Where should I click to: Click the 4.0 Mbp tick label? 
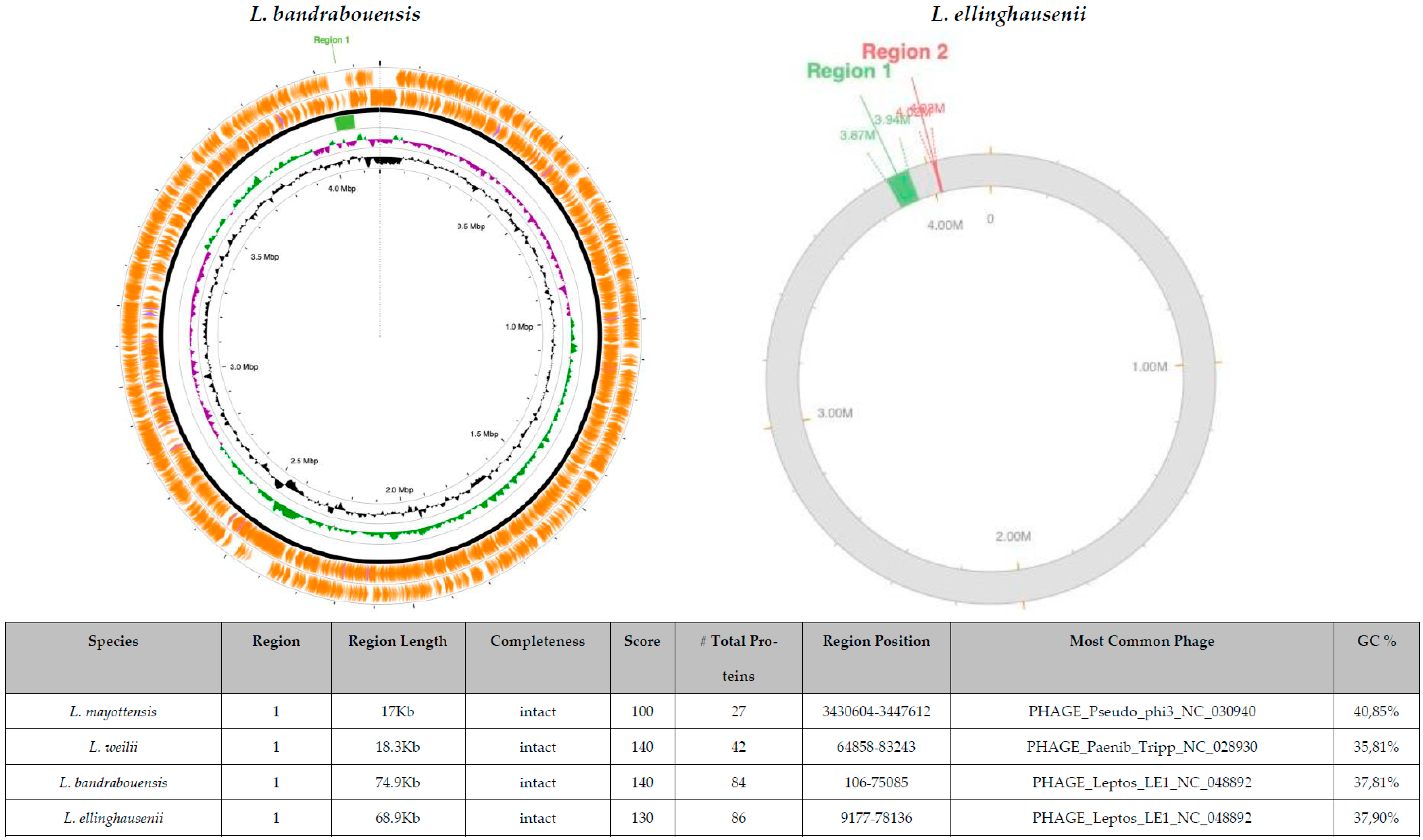pyautogui.click(x=342, y=188)
